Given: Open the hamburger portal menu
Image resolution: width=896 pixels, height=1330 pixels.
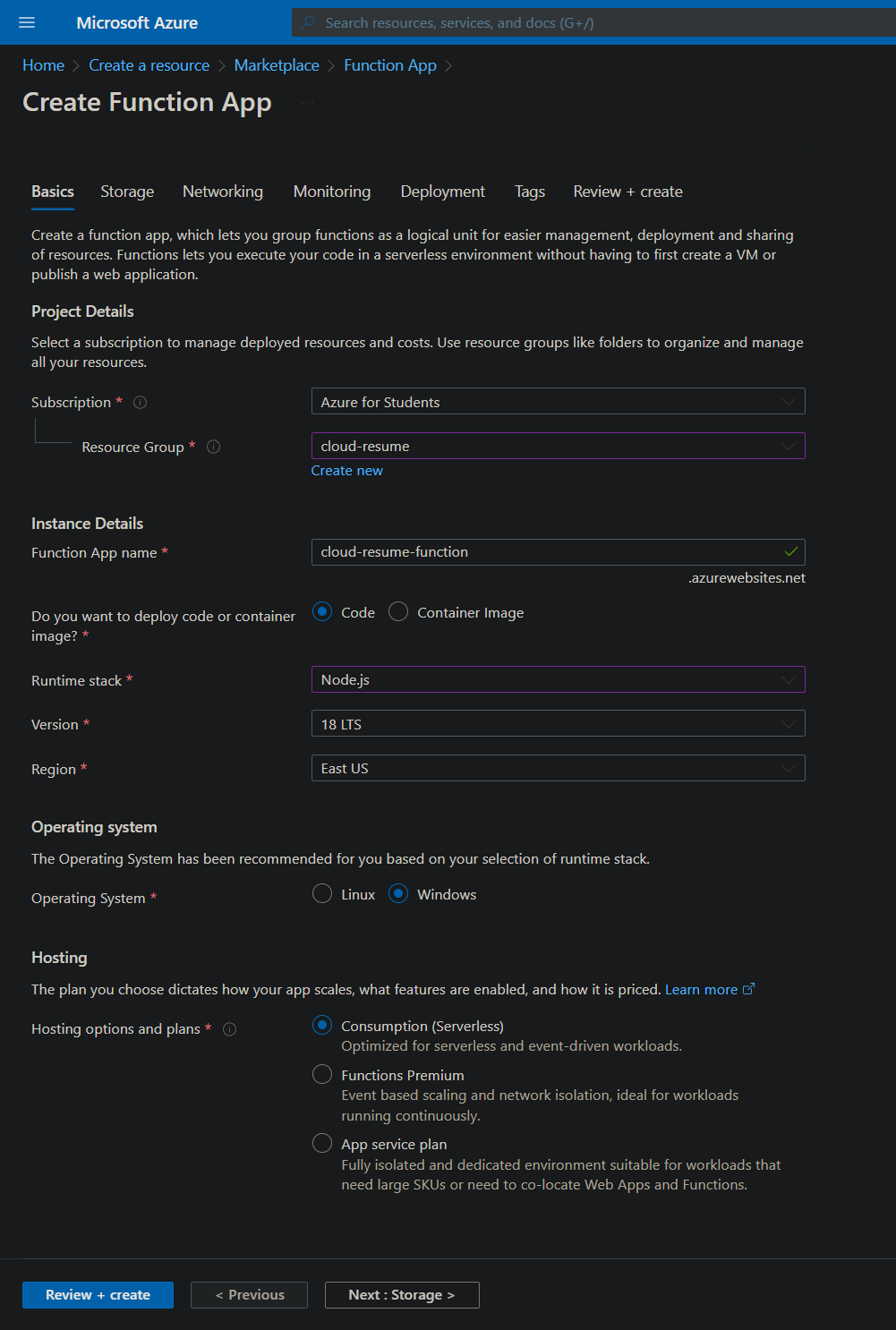Looking at the screenshot, I should coord(27,22).
